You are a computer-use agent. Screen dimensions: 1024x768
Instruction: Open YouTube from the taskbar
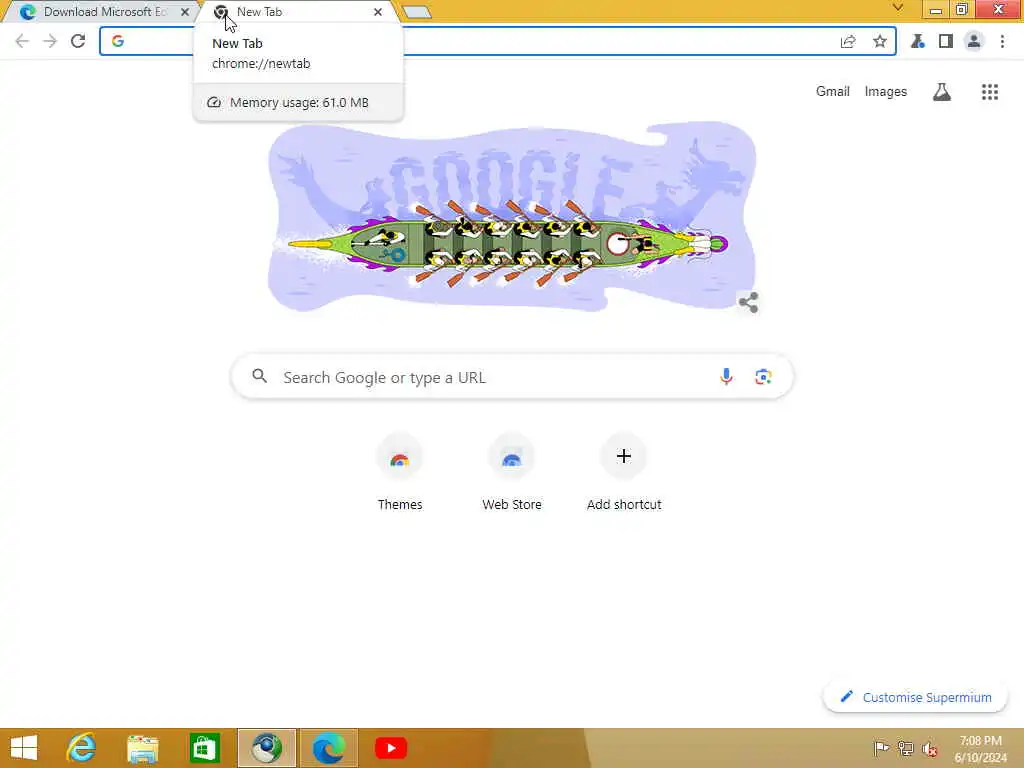[391, 748]
